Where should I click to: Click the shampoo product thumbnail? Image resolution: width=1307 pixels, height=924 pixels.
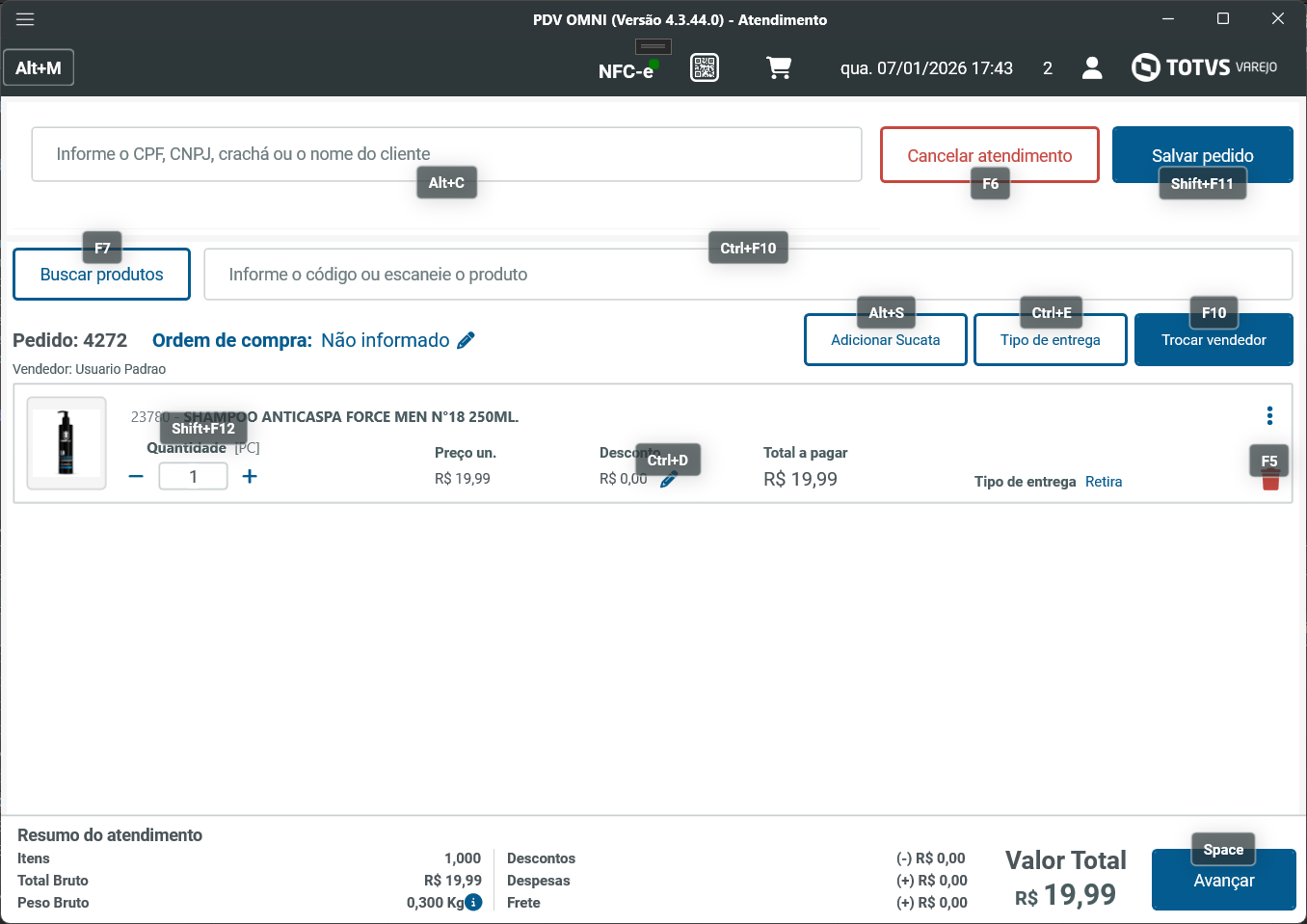click(67, 443)
